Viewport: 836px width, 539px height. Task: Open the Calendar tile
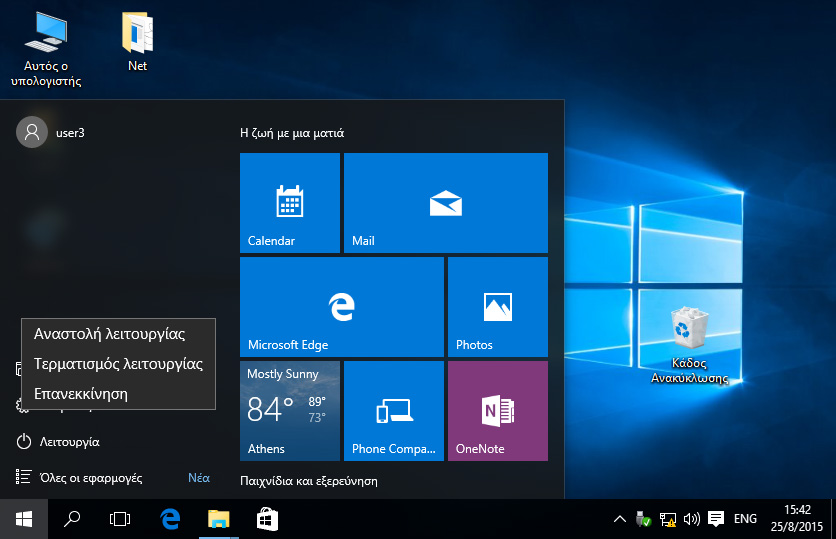[x=290, y=203]
